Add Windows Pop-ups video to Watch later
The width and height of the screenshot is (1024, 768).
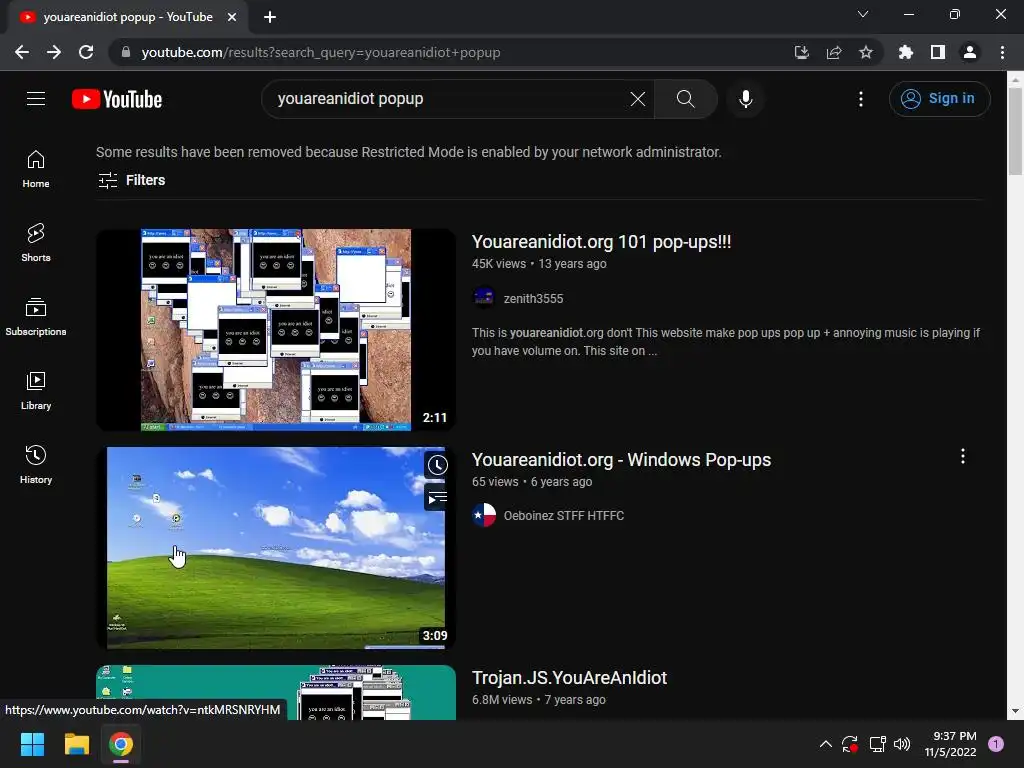pyautogui.click(x=437, y=465)
